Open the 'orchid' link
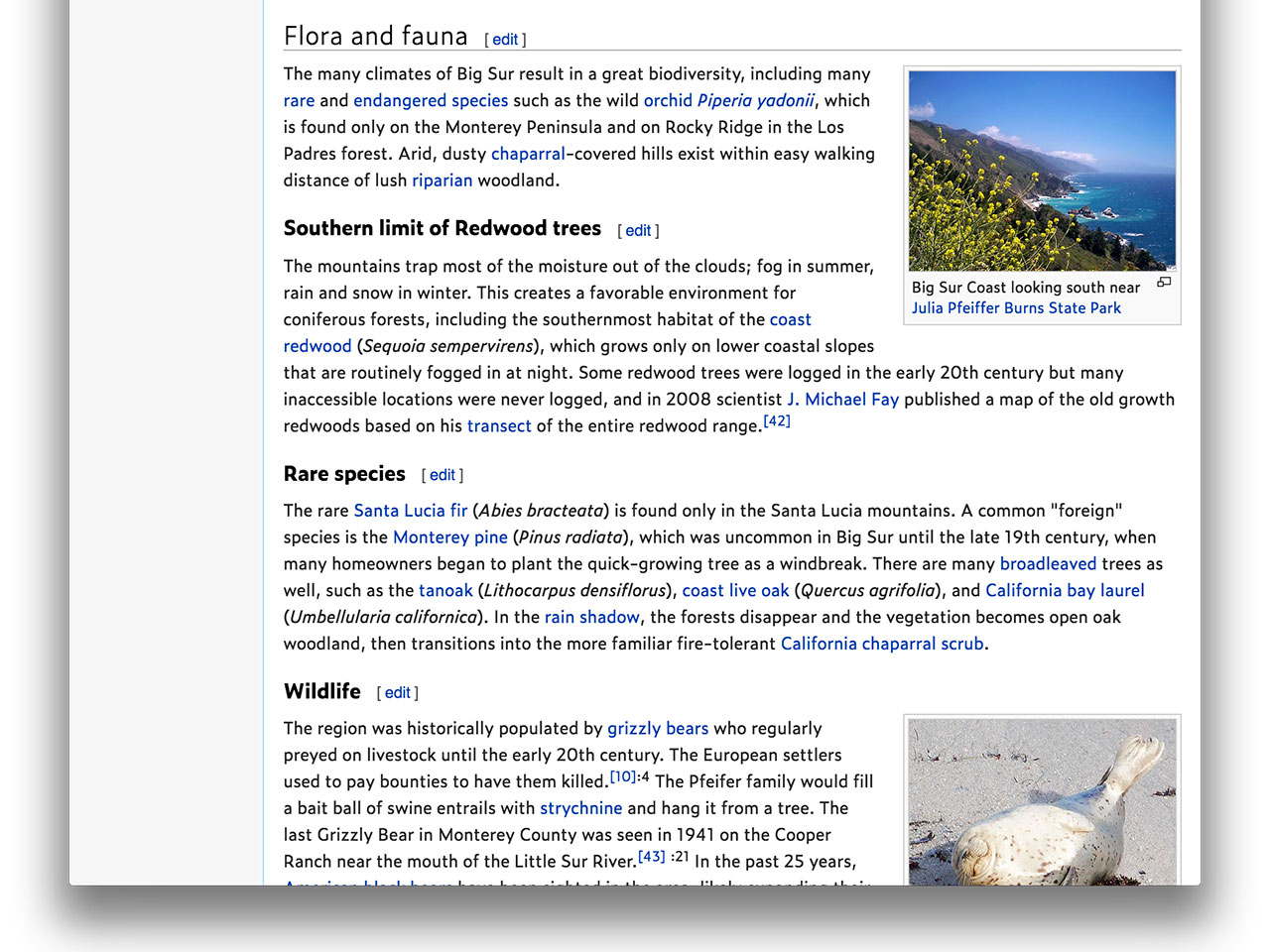1270x952 pixels. [668, 100]
